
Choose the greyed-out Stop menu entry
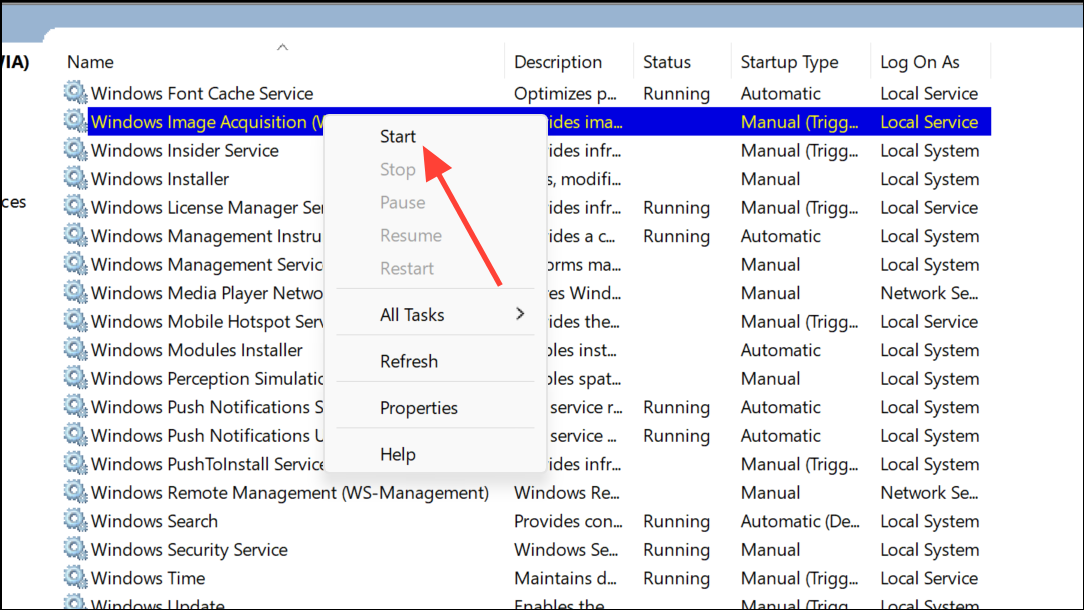point(398,169)
